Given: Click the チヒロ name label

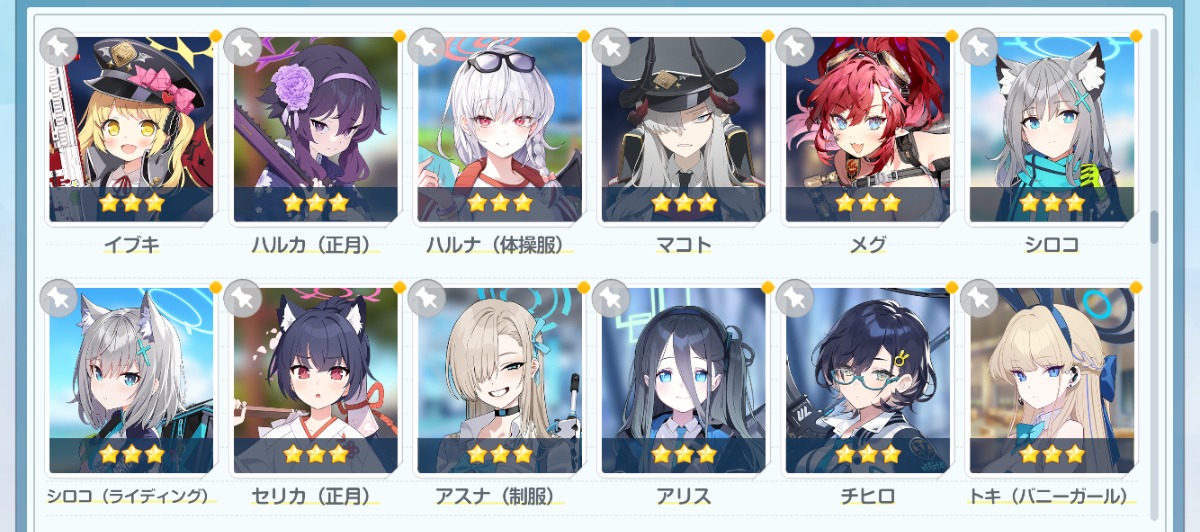Looking at the screenshot, I should 868,496.
